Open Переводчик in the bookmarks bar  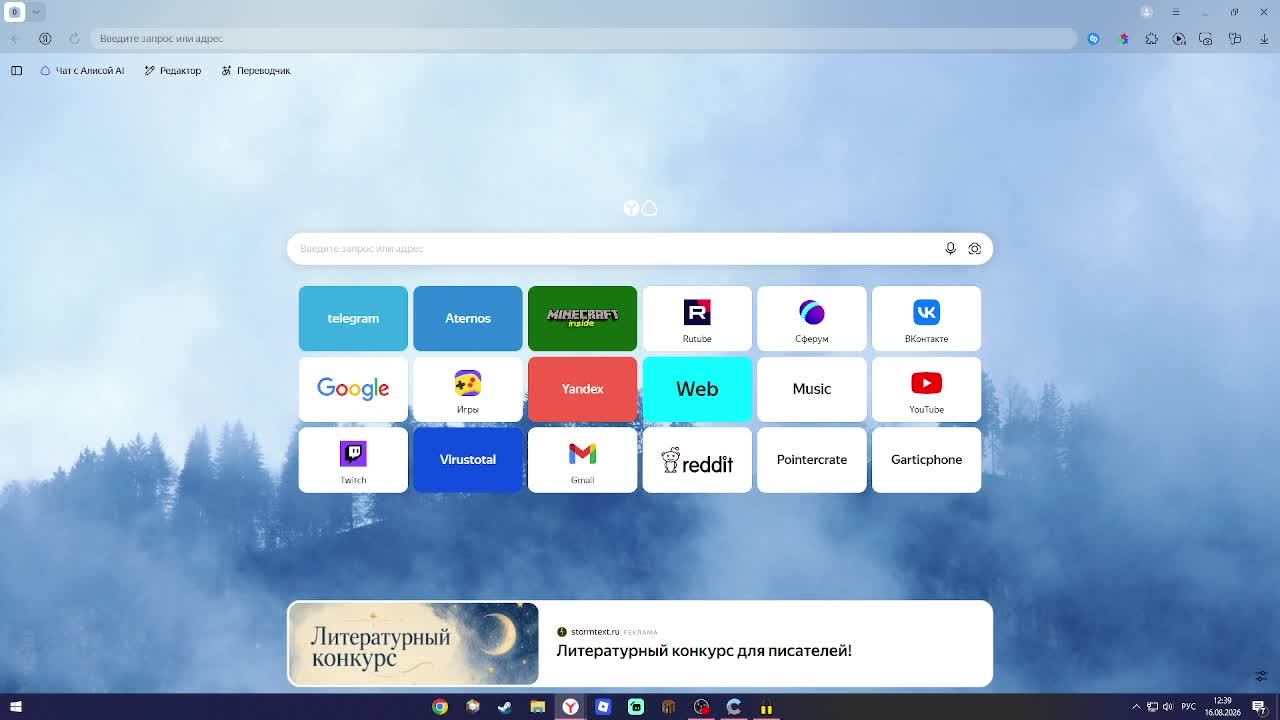[x=256, y=71]
